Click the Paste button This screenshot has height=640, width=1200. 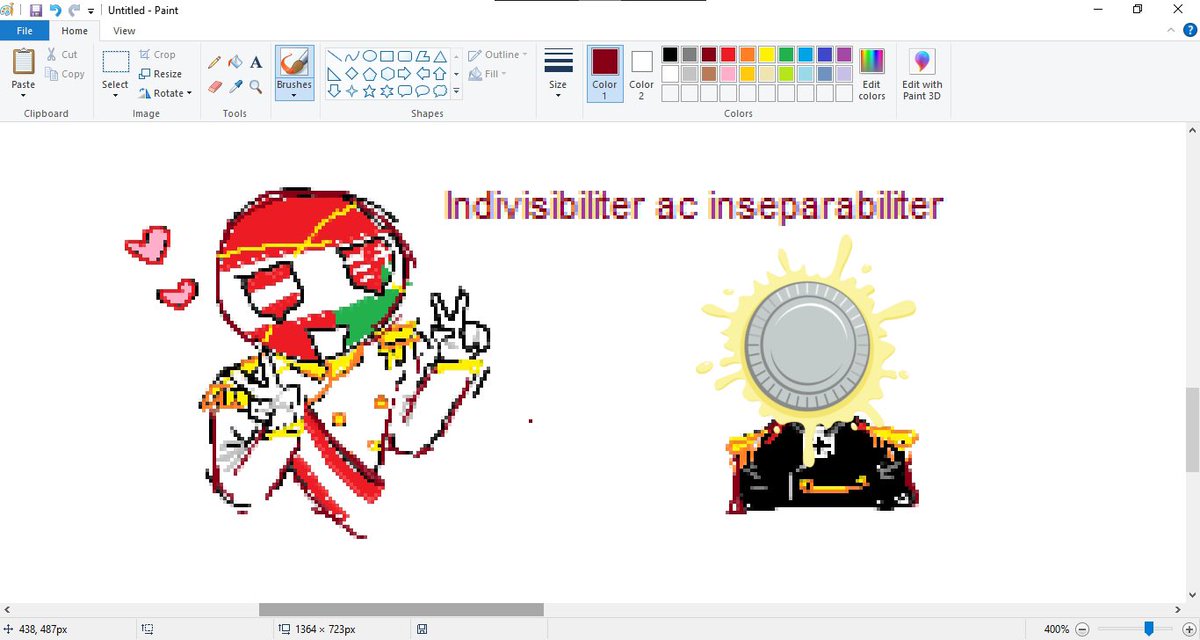click(x=23, y=68)
